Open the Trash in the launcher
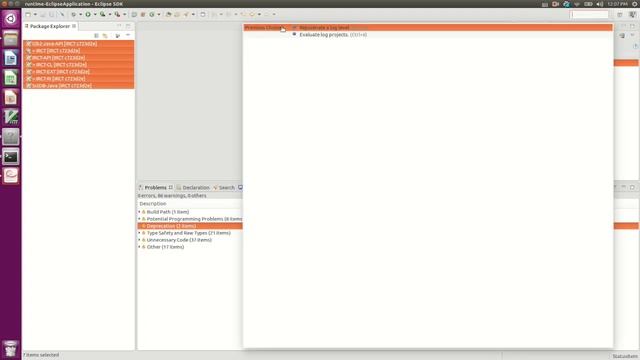 pos(11,349)
